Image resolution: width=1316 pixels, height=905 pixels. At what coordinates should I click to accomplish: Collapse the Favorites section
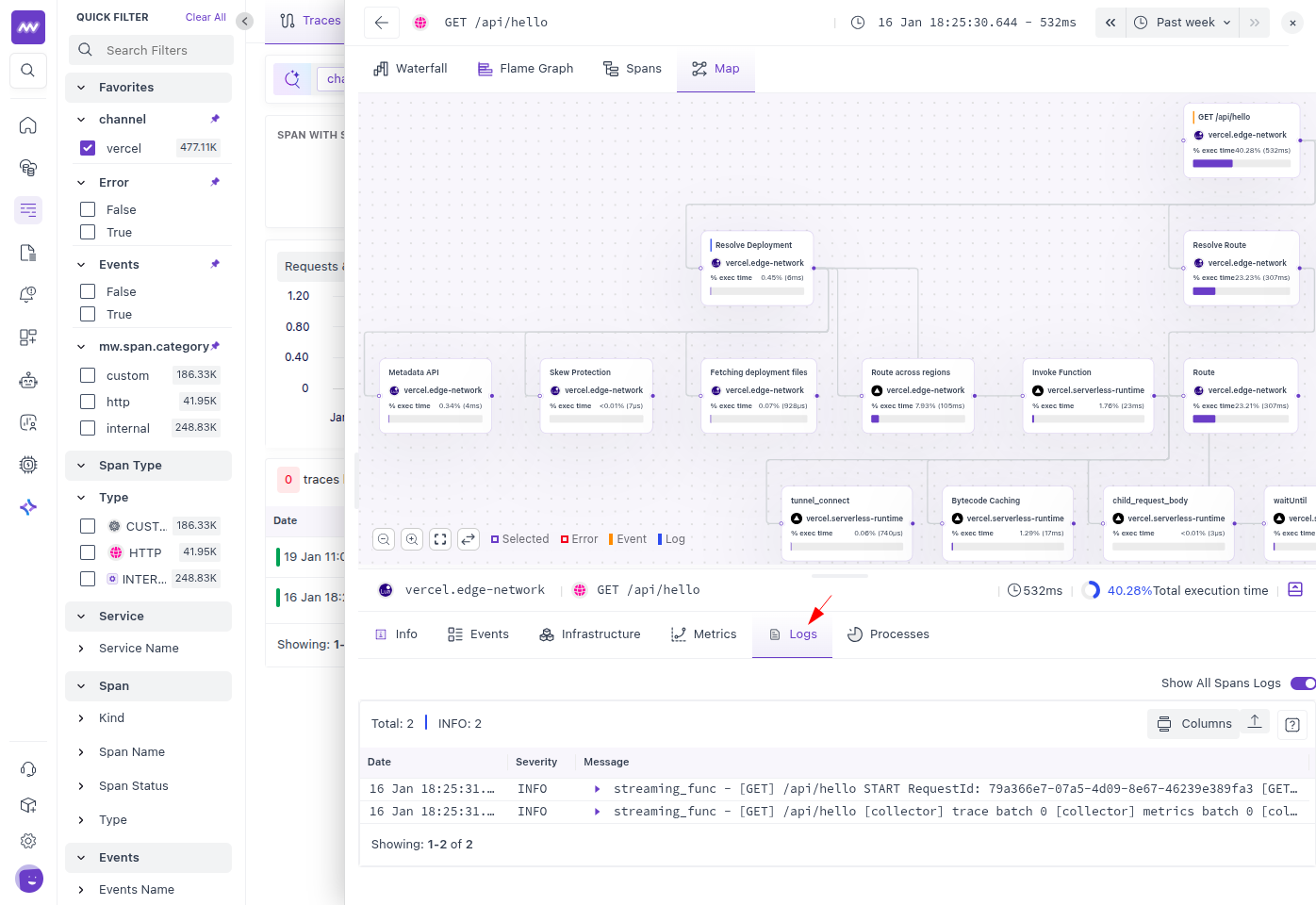[81, 88]
